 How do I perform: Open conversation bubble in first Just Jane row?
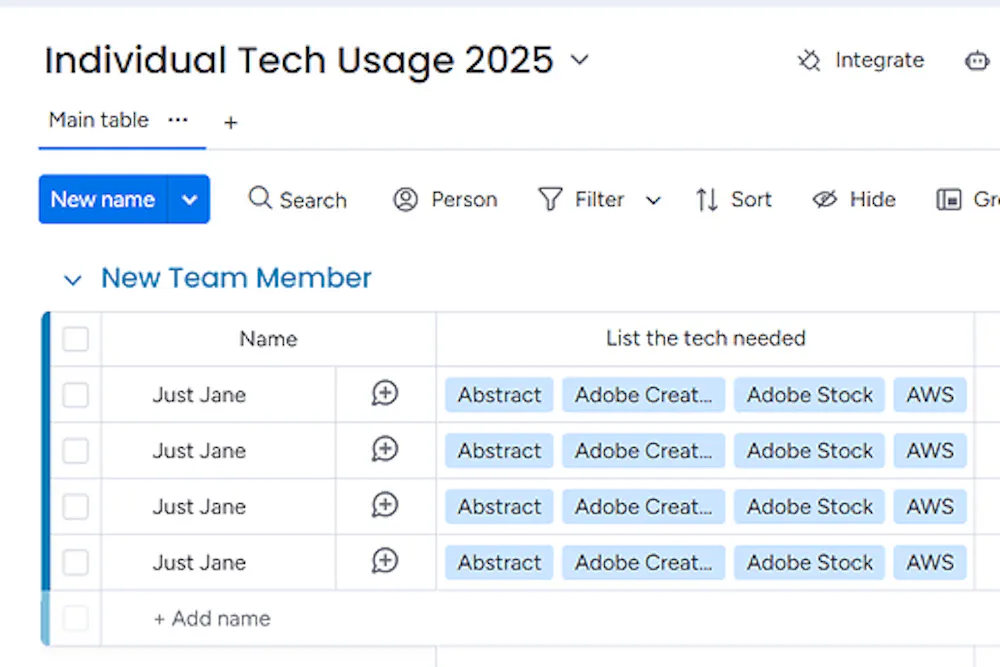click(x=385, y=394)
